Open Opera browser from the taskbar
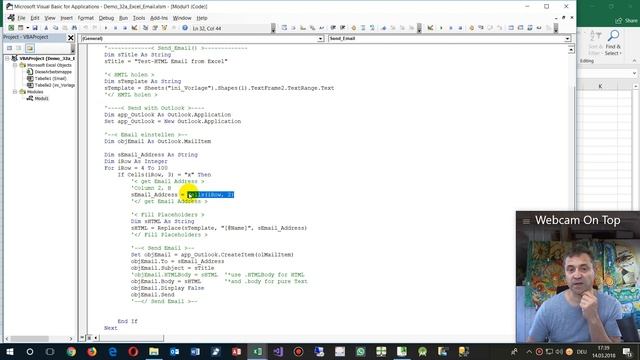Screen dimensions: 640x360 point(133,351)
